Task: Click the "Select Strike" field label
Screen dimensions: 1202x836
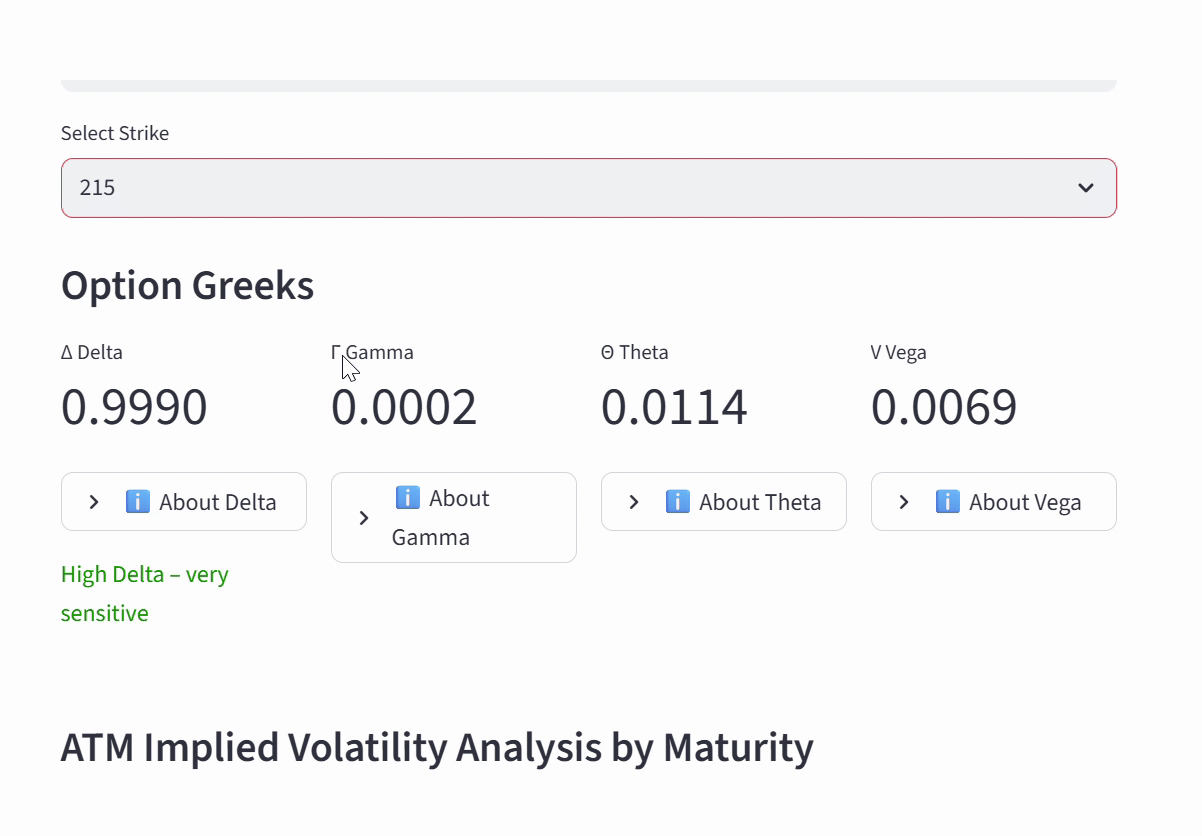Action: [x=115, y=133]
